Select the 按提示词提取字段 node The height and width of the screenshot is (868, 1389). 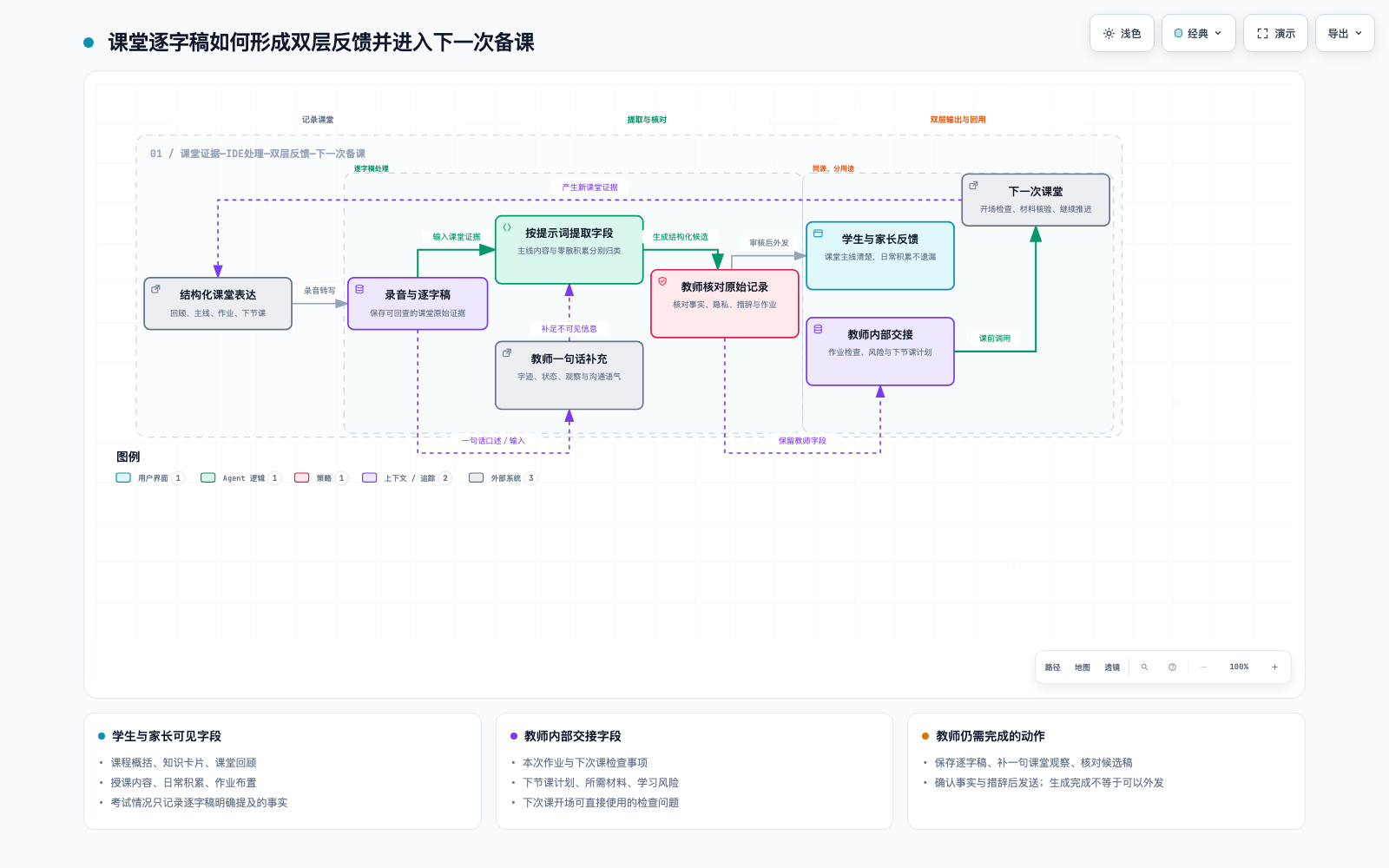569,250
